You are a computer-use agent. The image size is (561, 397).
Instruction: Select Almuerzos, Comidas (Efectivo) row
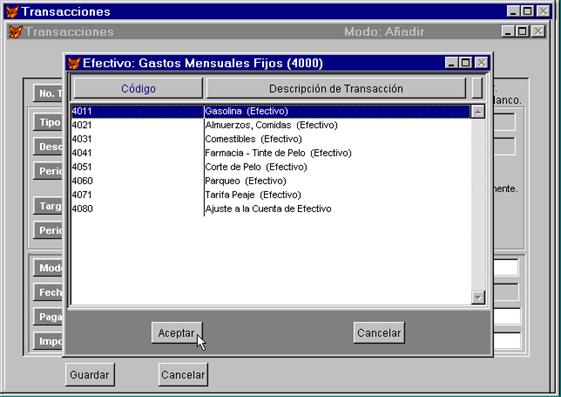[x=271, y=125]
